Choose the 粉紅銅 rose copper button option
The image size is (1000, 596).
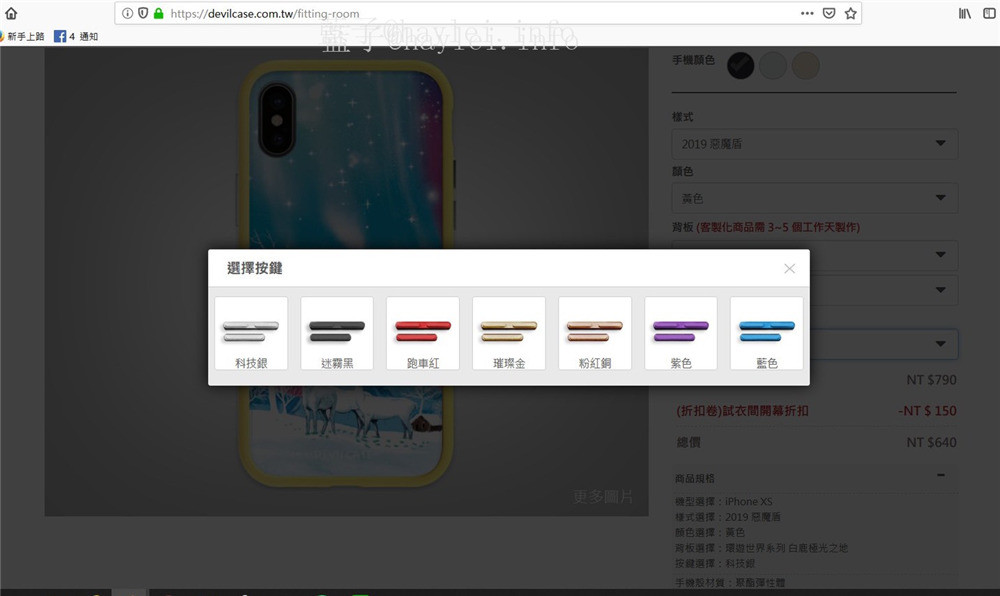pyautogui.click(x=595, y=333)
